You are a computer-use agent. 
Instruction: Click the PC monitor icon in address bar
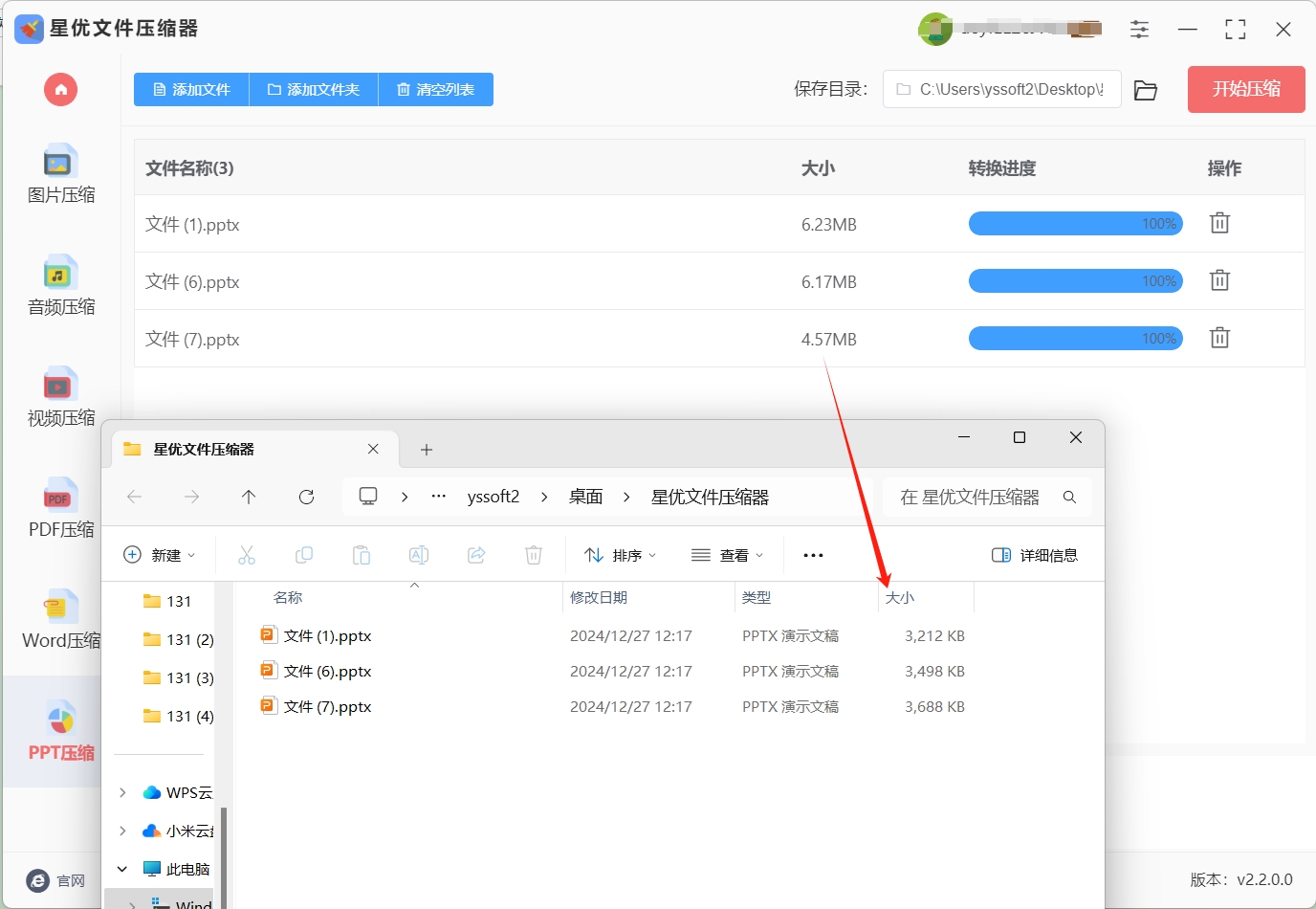(368, 497)
